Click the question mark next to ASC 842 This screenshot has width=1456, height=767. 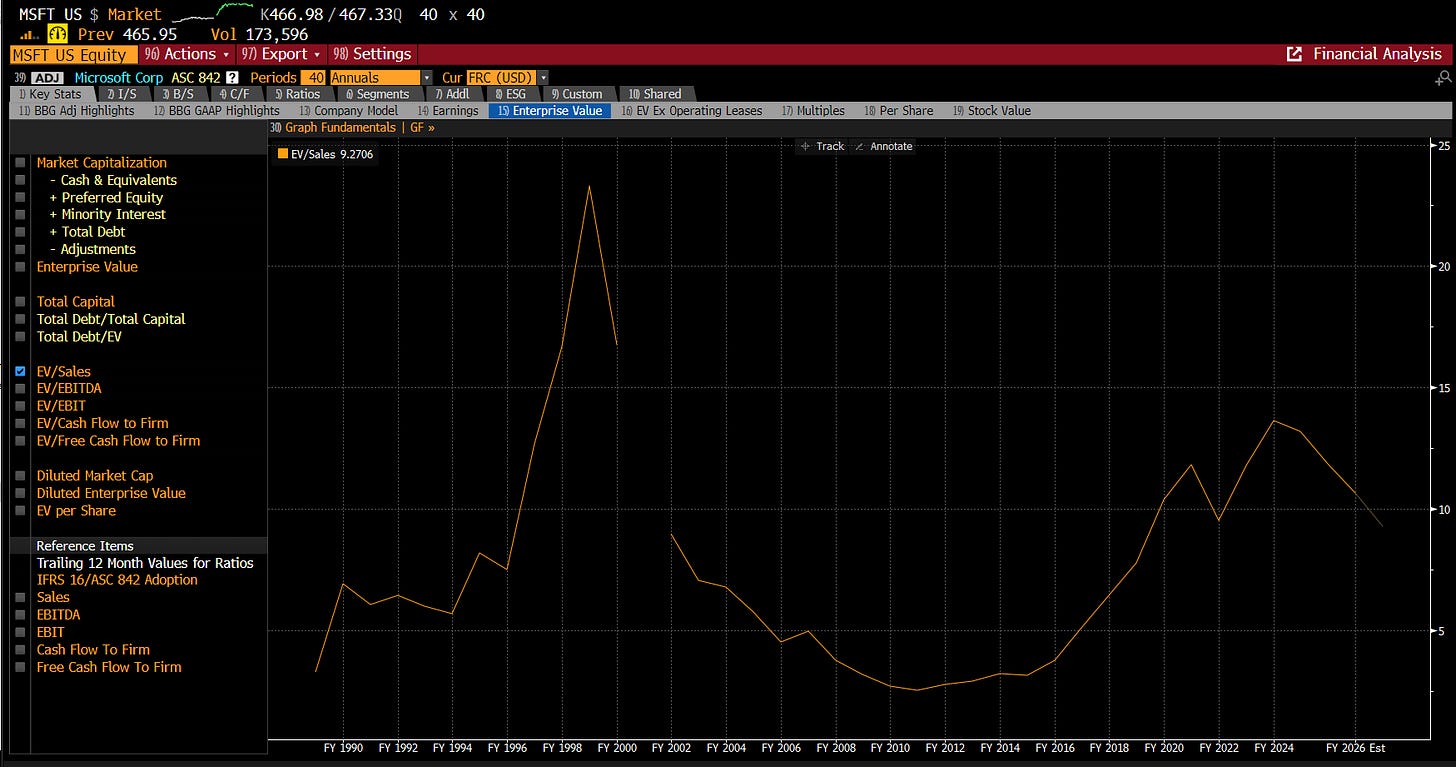click(232, 77)
